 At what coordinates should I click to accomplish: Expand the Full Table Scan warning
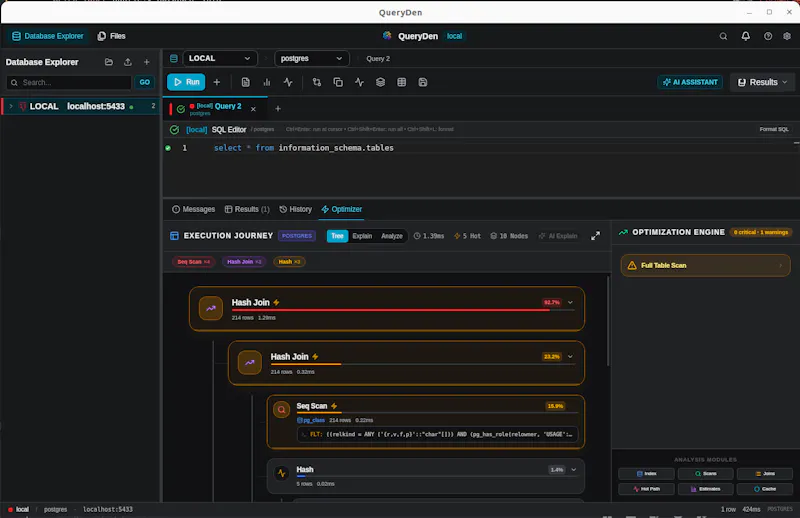[x=706, y=265]
